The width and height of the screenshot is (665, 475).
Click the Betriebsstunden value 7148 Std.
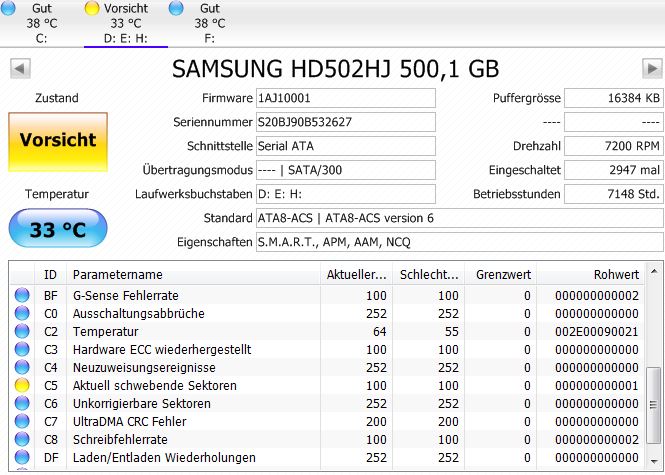[614, 194]
